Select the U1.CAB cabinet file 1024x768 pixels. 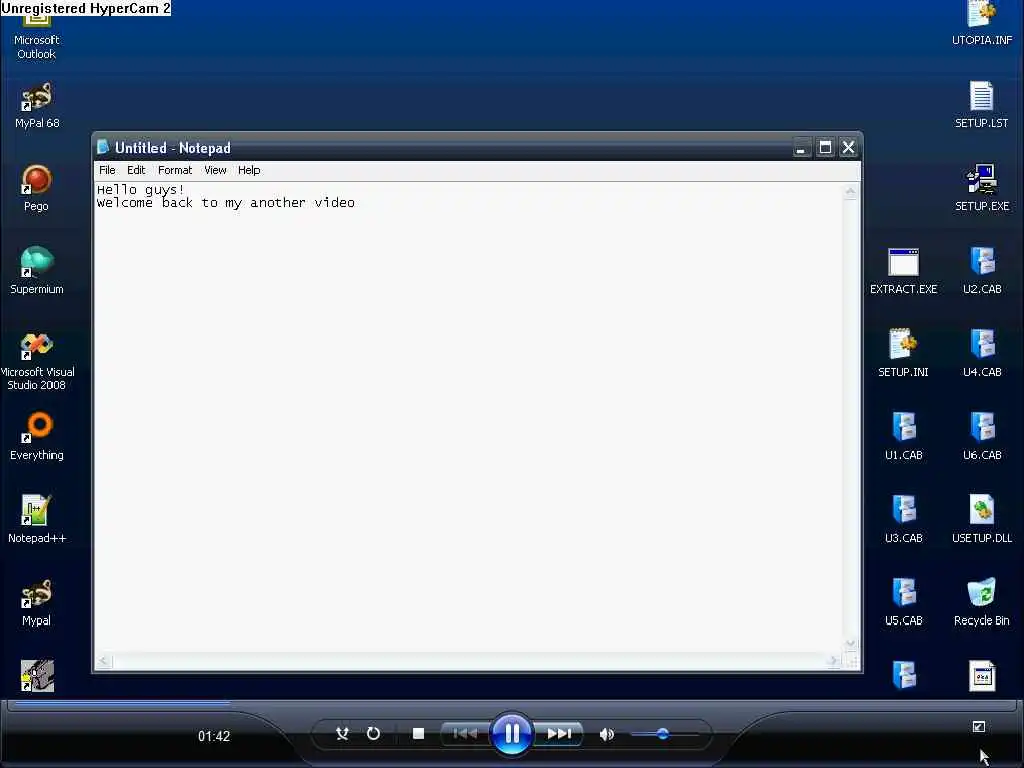coord(903,436)
